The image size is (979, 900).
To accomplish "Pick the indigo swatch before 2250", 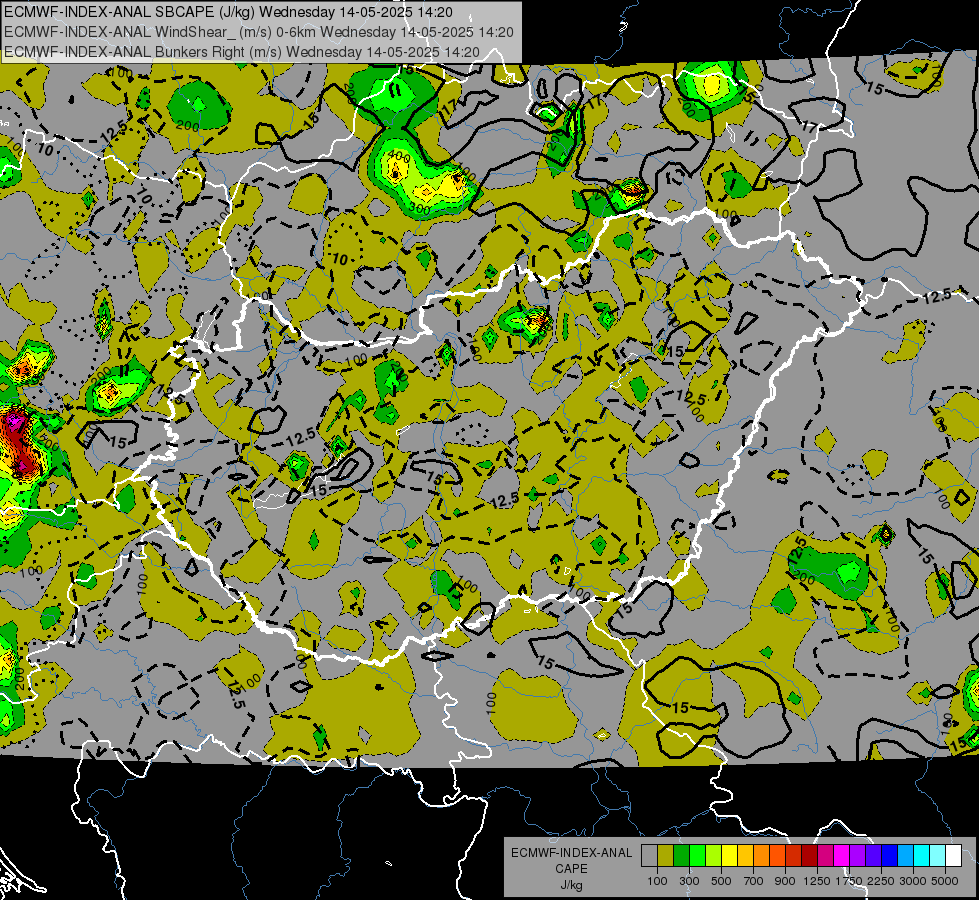I will pos(873,856).
